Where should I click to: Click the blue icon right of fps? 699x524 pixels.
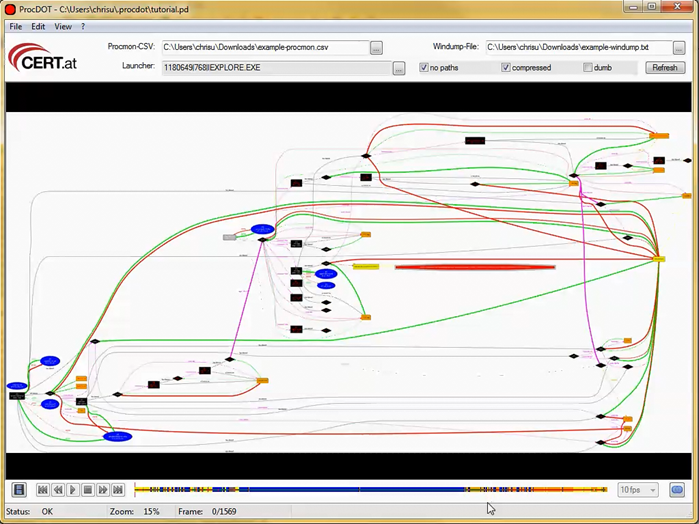(677, 490)
